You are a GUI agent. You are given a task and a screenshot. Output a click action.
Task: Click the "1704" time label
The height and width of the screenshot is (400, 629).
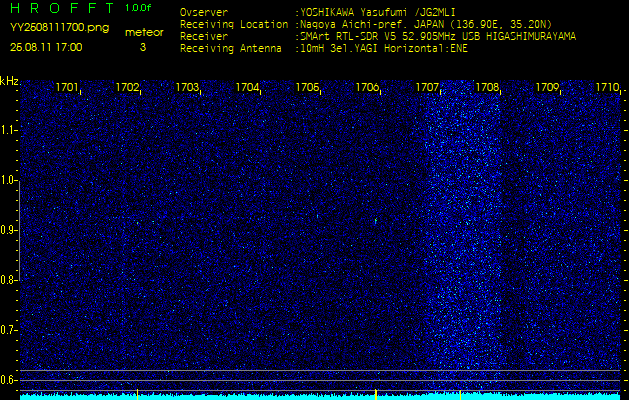247,87
